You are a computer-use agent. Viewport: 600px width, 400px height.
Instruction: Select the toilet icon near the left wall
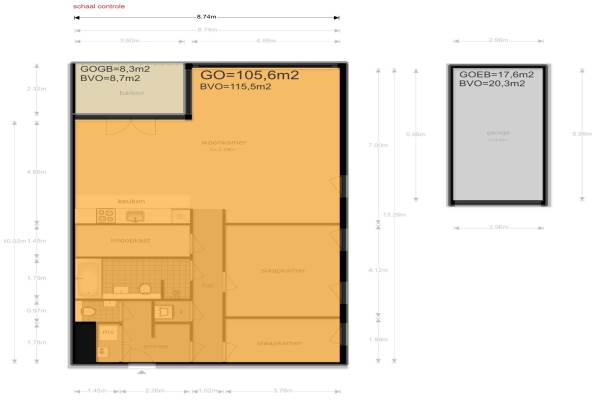pos(87,313)
